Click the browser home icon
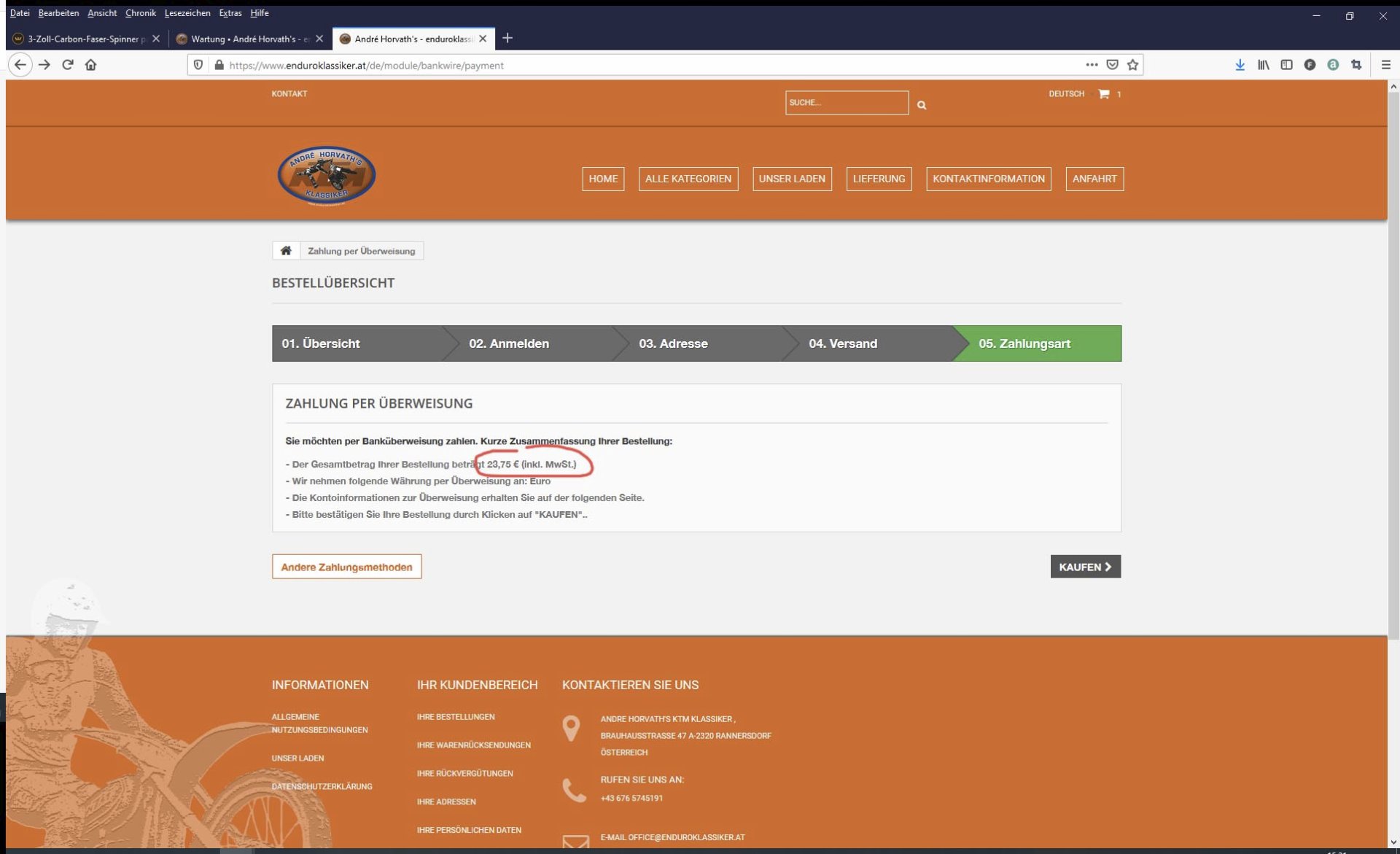The width and height of the screenshot is (1400, 854). coord(90,65)
